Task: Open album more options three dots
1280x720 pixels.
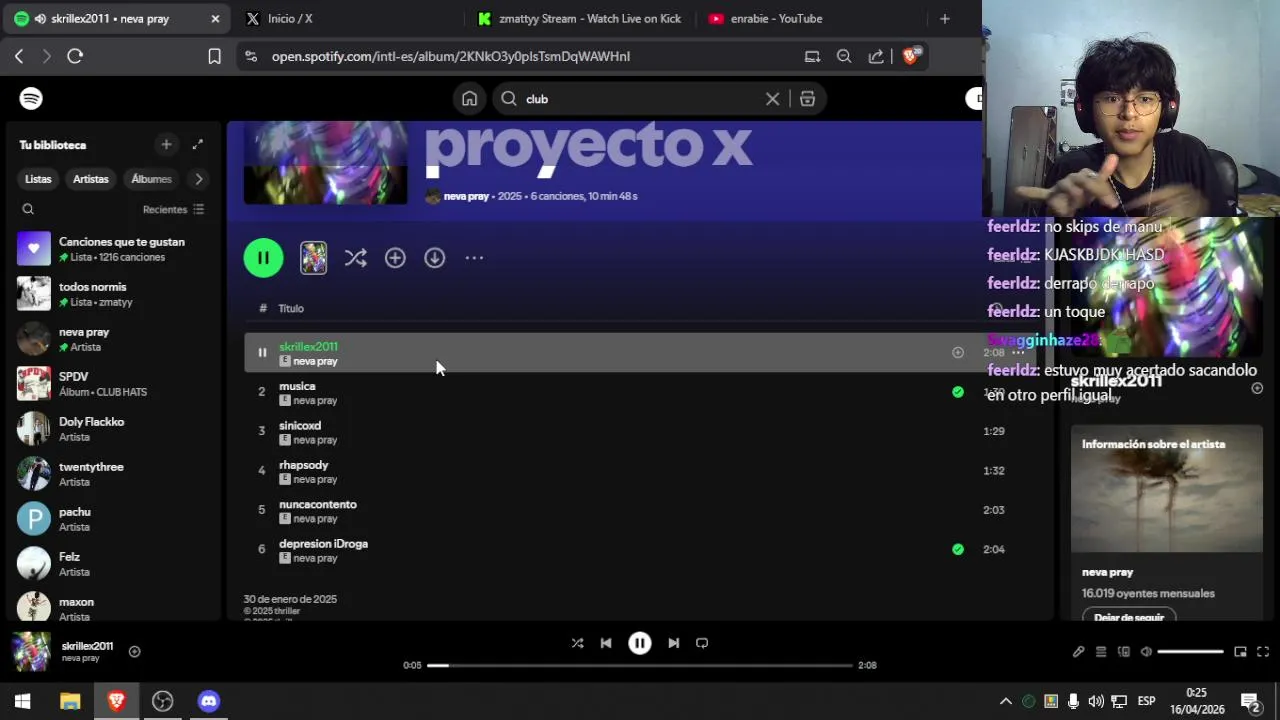Action: click(x=474, y=258)
